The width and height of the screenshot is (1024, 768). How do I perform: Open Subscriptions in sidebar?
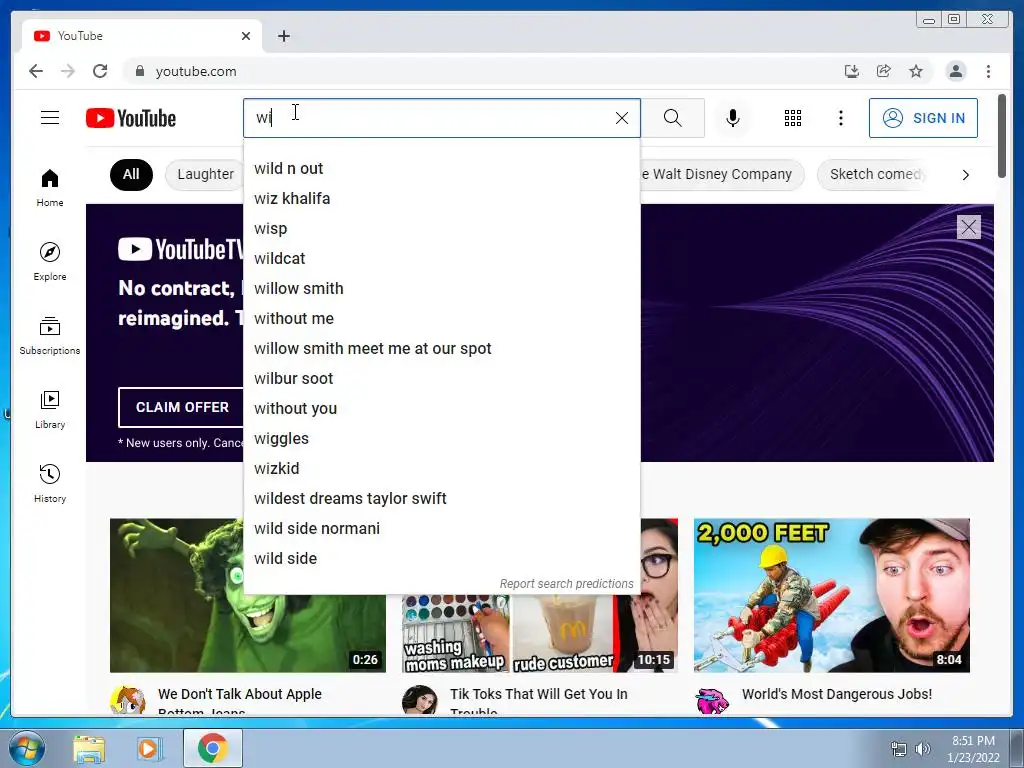50,336
